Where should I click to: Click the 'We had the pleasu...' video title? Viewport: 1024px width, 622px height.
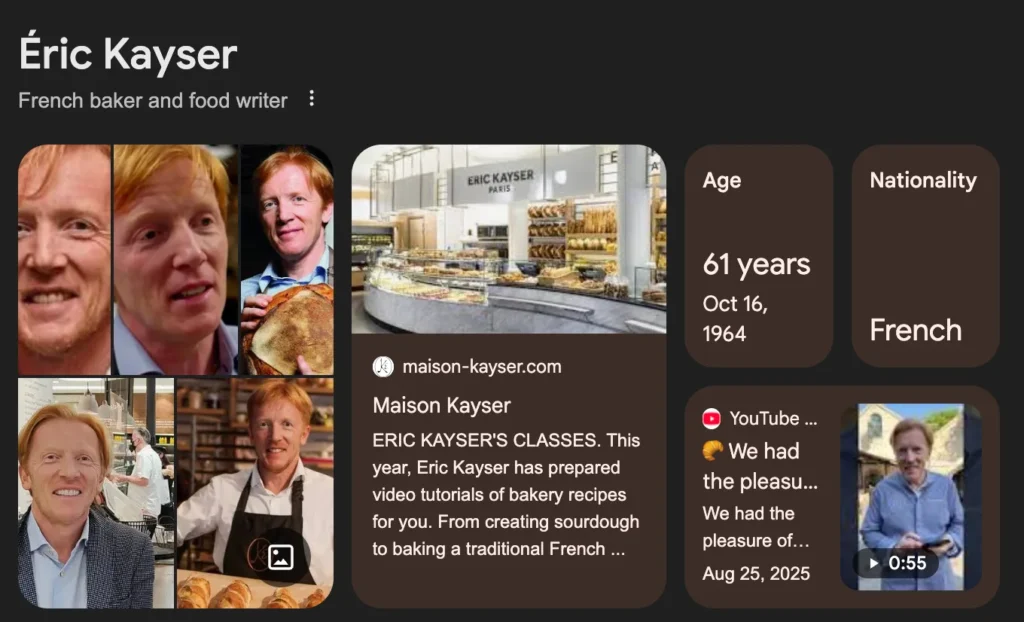tap(760, 466)
